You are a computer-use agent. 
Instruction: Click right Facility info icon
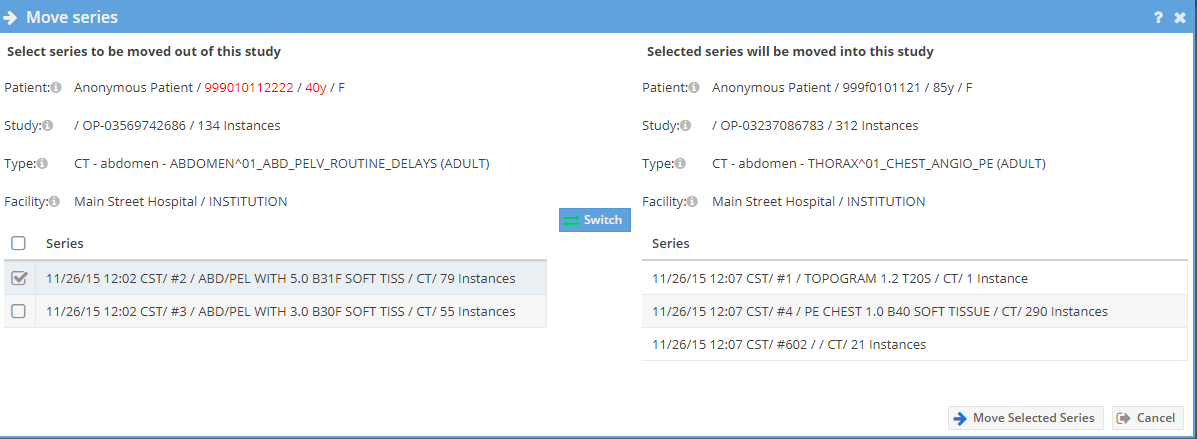pos(694,202)
